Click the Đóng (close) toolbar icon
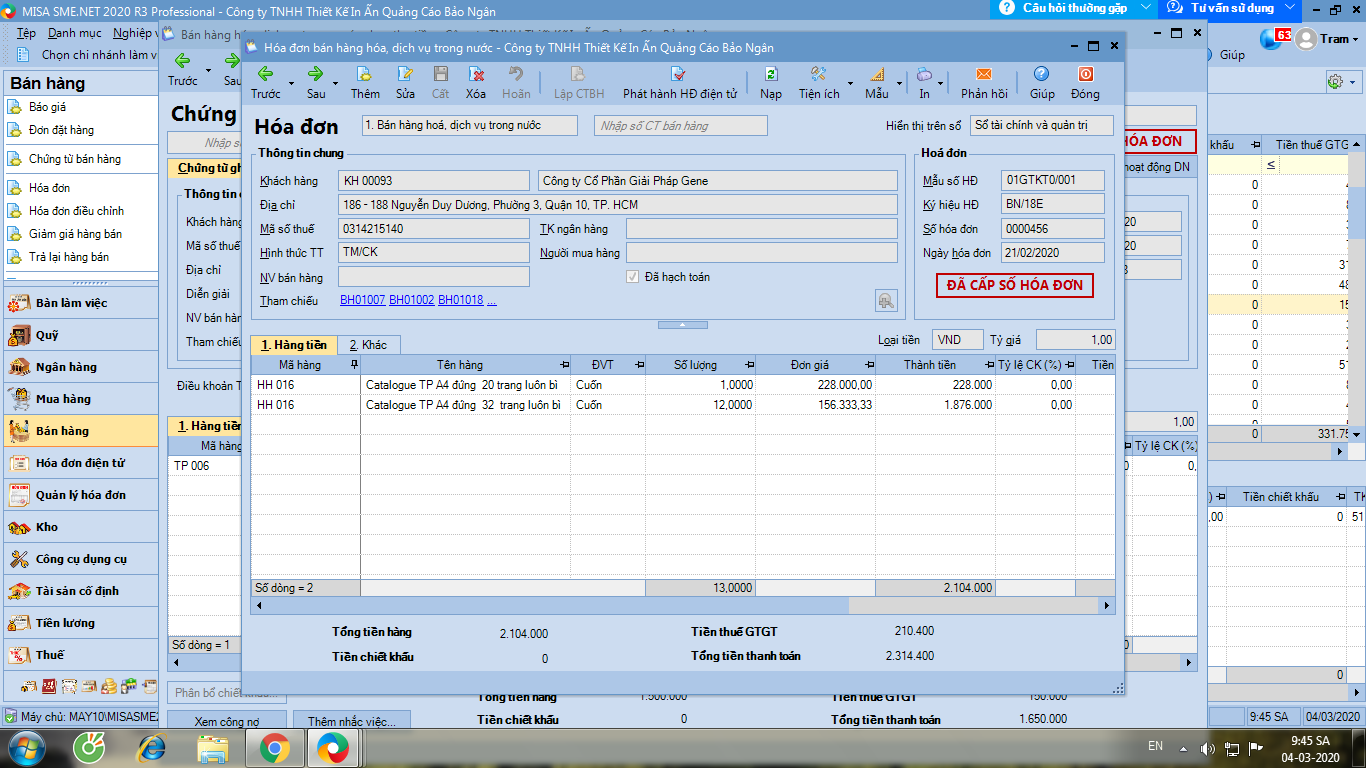The image size is (1366, 768). pos(1085,74)
